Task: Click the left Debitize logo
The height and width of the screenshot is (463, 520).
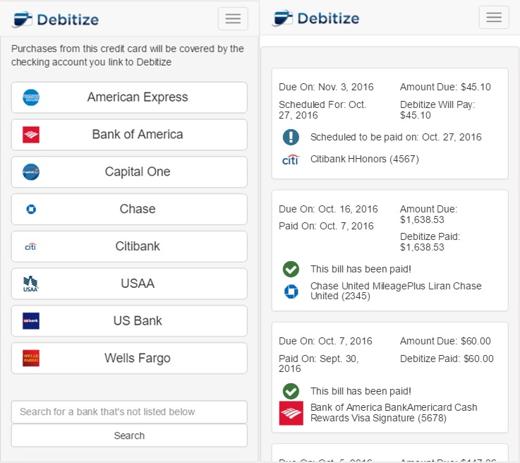Action: coord(56,19)
